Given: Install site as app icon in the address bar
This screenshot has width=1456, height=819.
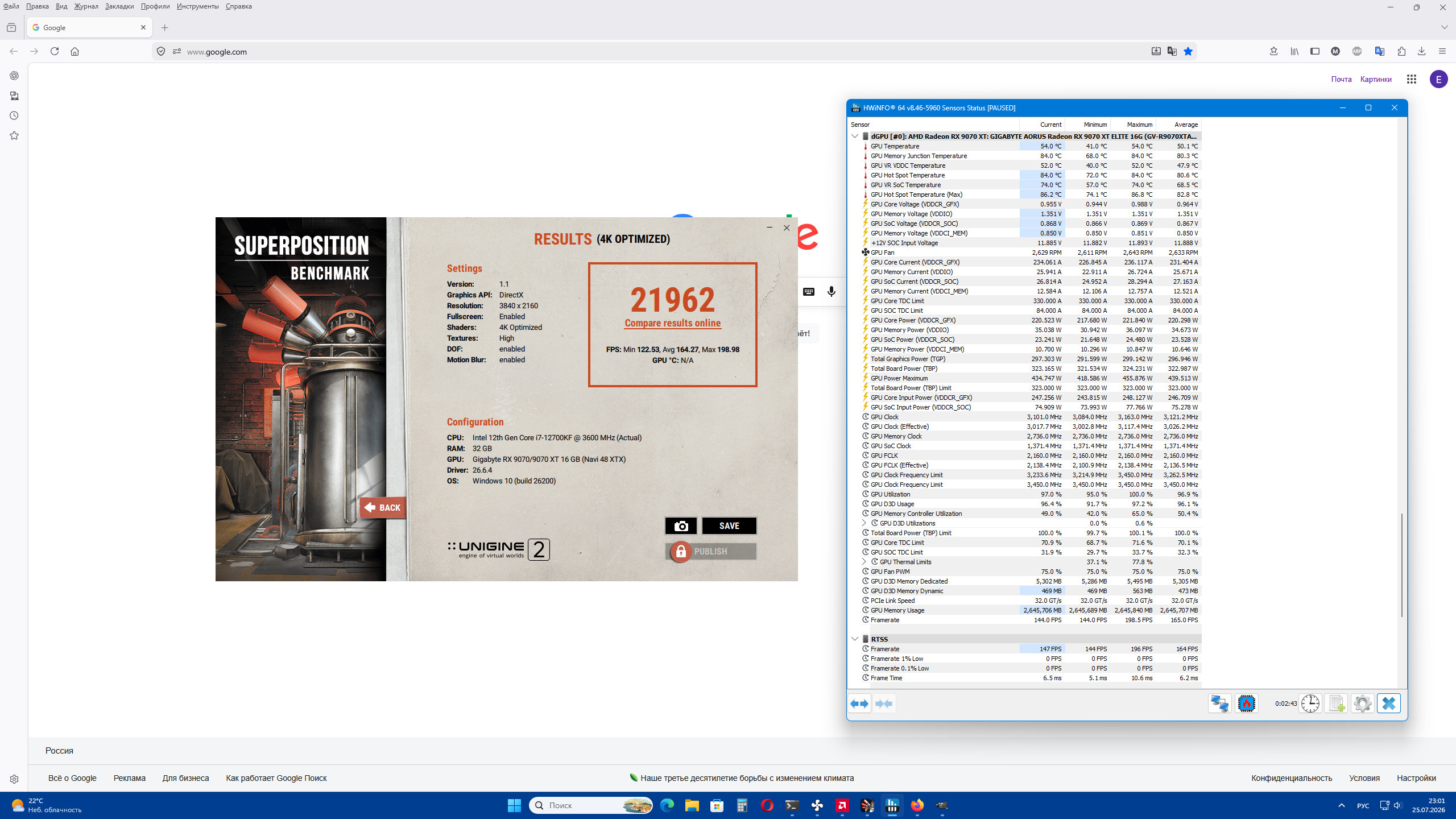Looking at the screenshot, I should coord(1156,51).
